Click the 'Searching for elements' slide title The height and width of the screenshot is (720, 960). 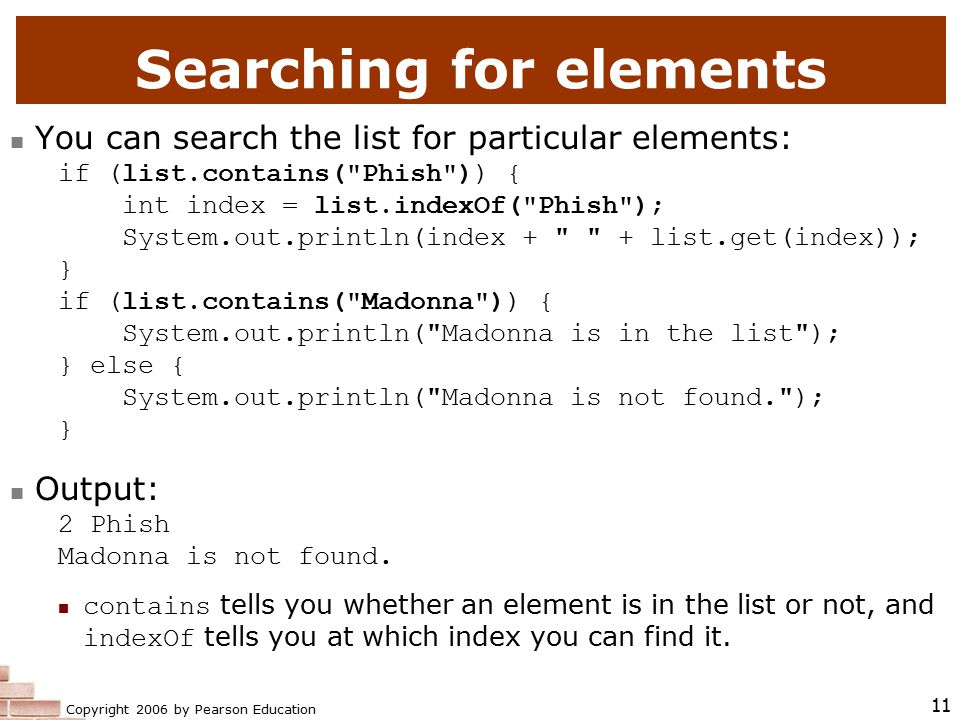481,70
